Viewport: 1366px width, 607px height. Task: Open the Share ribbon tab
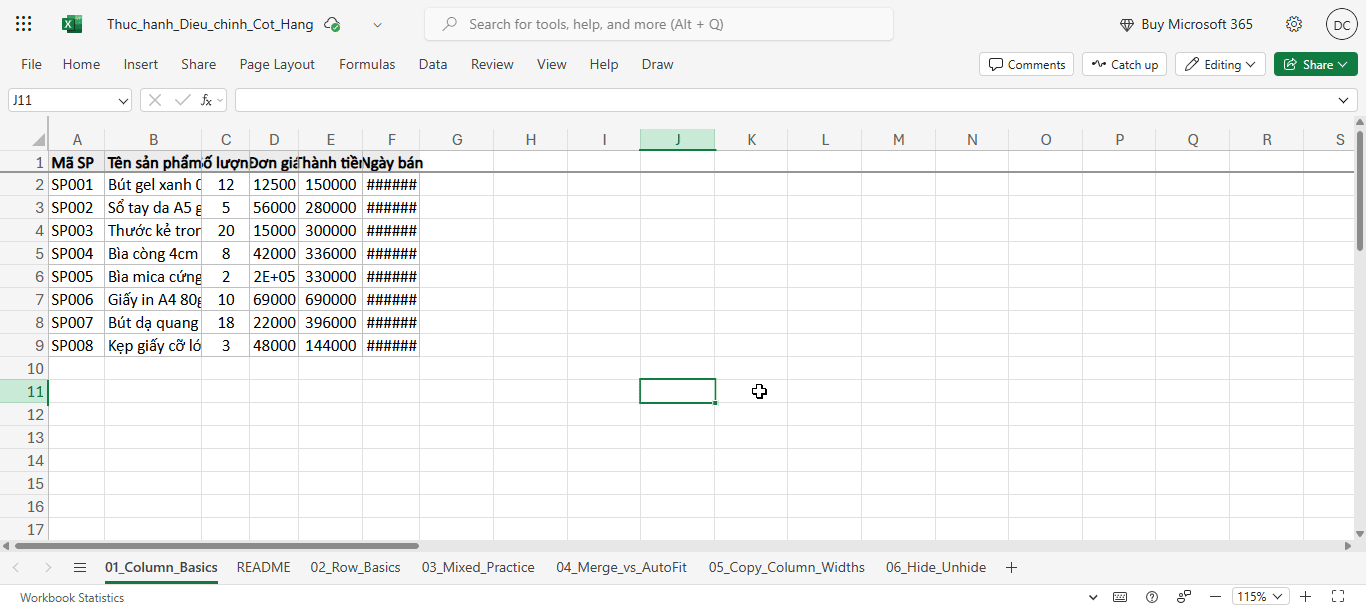tap(198, 64)
